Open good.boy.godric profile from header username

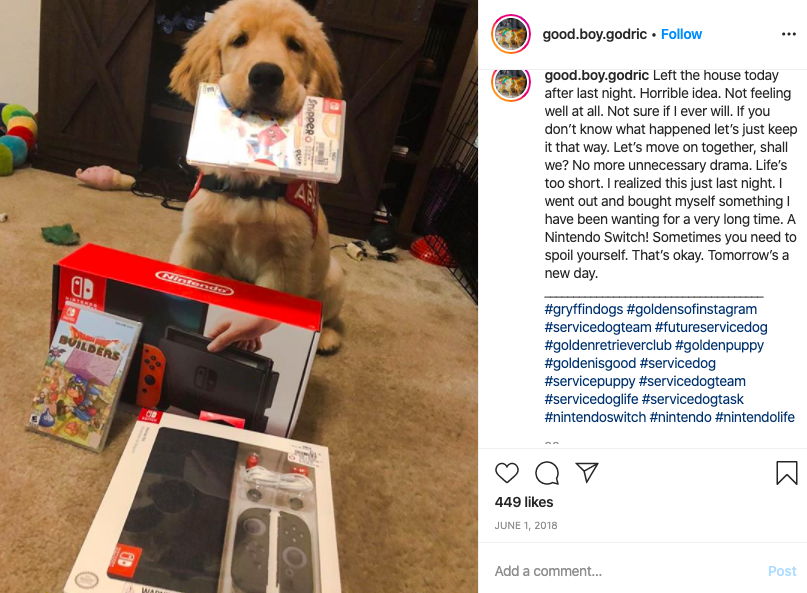pyautogui.click(x=594, y=34)
